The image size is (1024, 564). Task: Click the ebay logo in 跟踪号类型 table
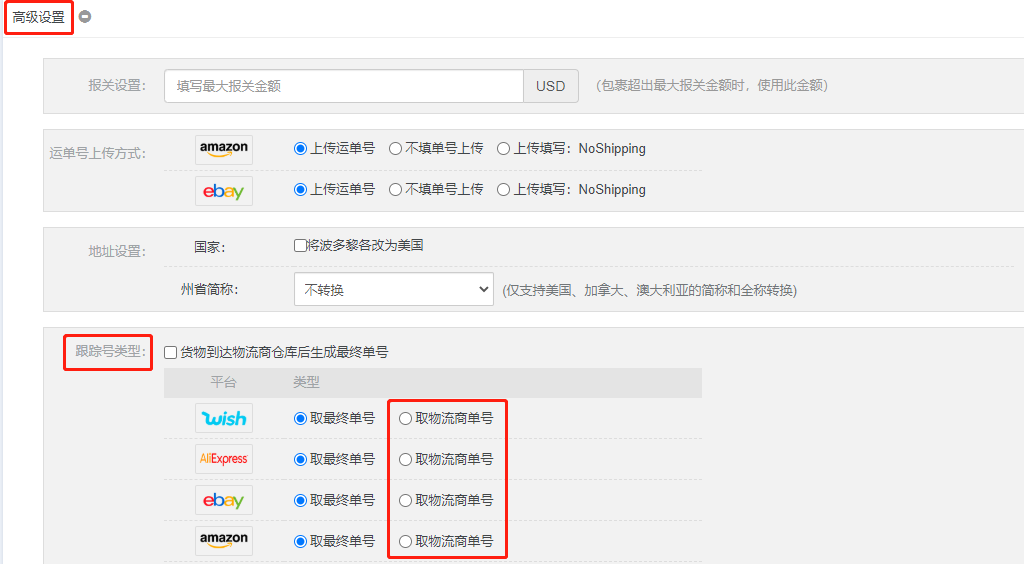click(223, 500)
